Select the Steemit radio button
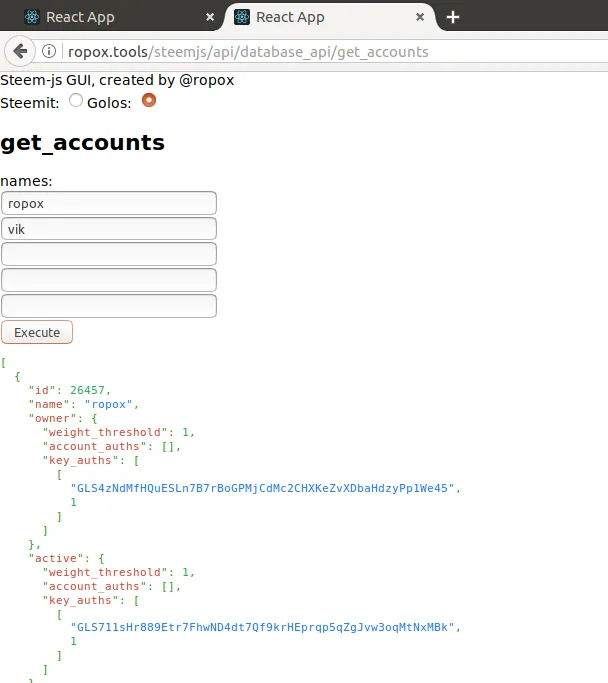The width and height of the screenshot is (608, 683). tap(76, 100)
